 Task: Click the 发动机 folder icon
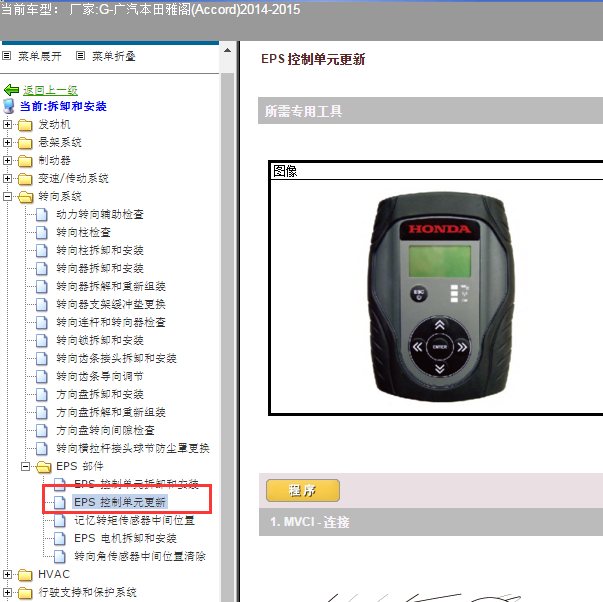[25, 125]
